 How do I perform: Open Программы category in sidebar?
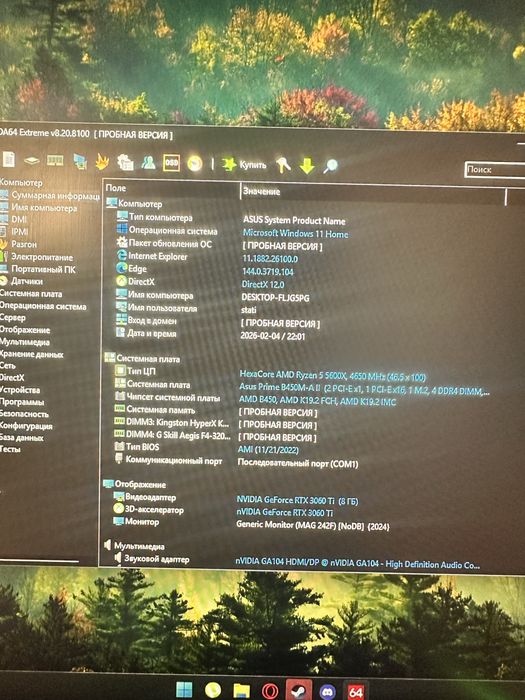[22, 402]
